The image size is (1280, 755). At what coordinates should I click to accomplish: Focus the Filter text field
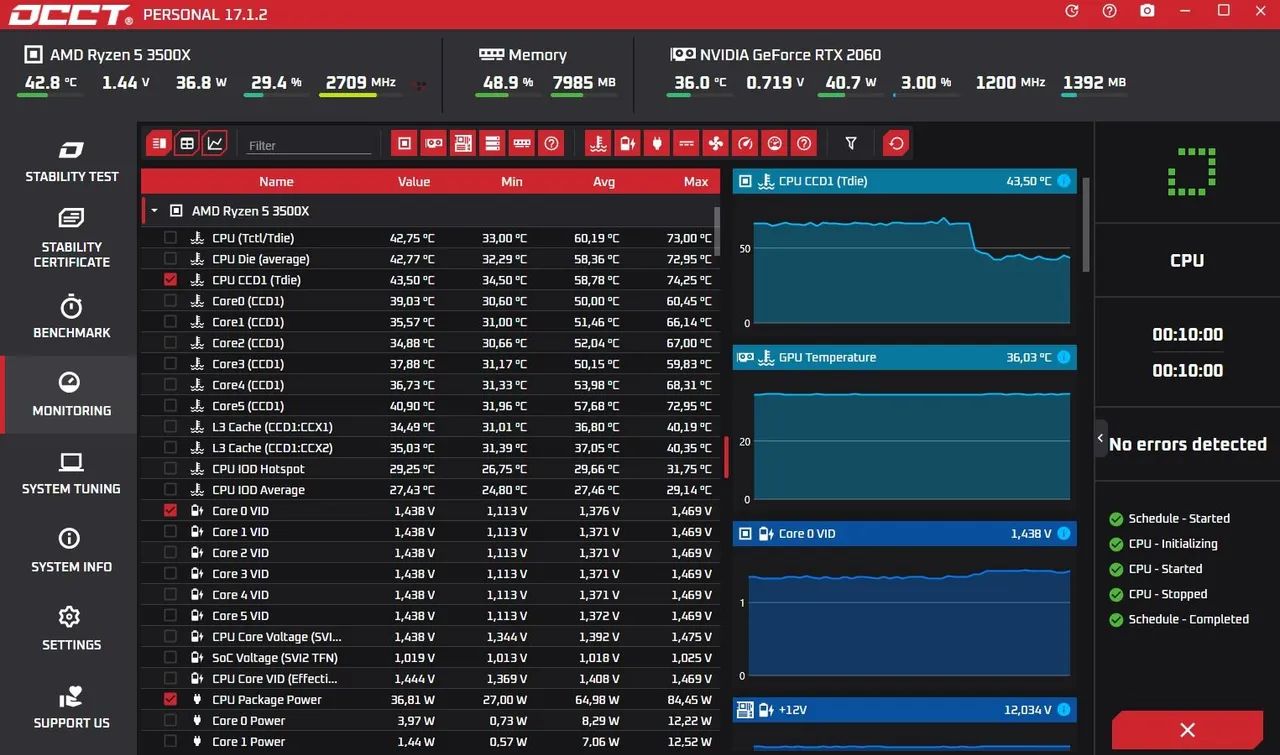click(309, 145)
